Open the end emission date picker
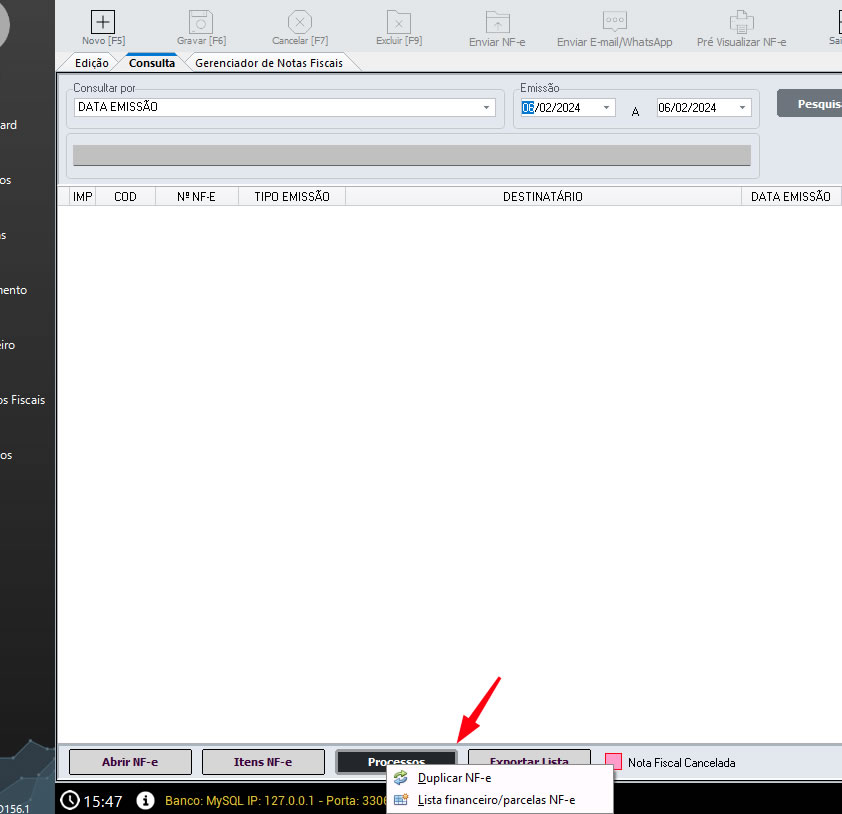Image resolution: width=842 pixels, height=814 pixels. pyautogui.click(x=742, y=108)
